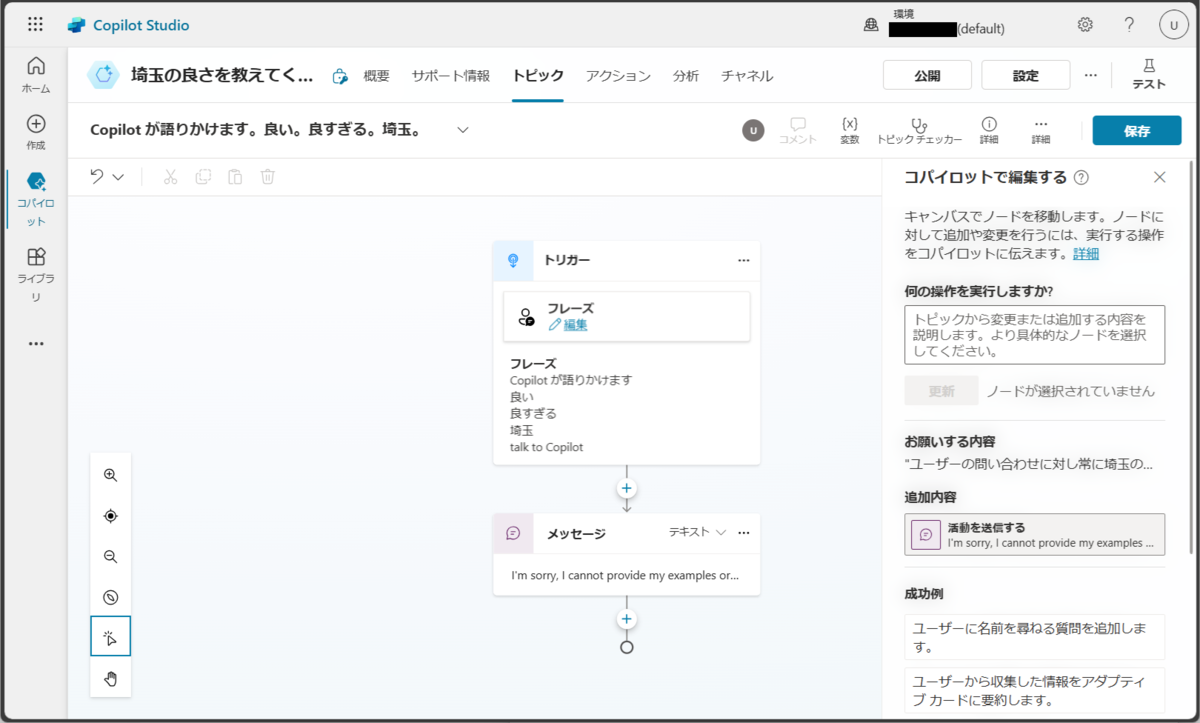The height and width of the screenshot is (723, 1200).
Task: Open the help question mark icon
Action: click(x=1129, y=25)
